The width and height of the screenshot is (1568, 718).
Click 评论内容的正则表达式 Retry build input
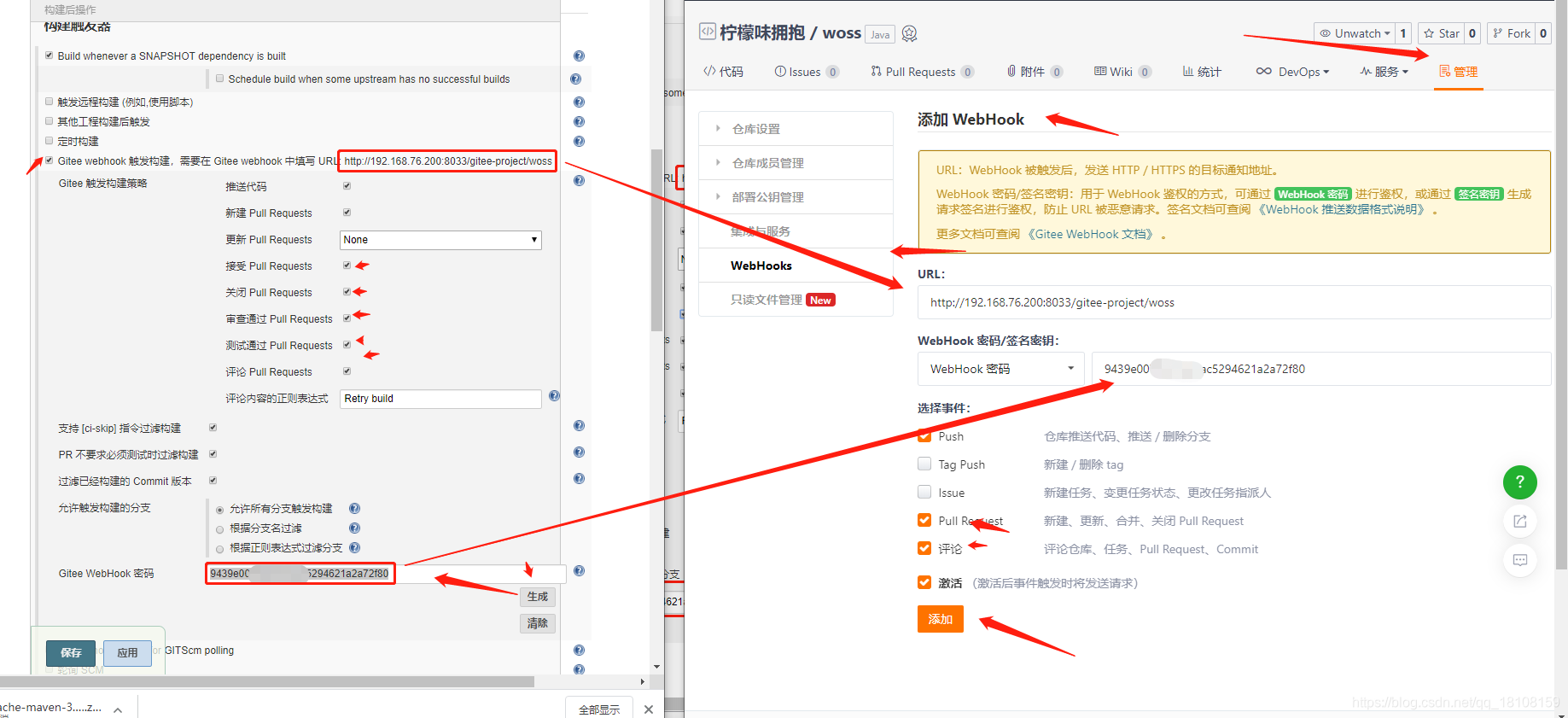coord(440,399)
